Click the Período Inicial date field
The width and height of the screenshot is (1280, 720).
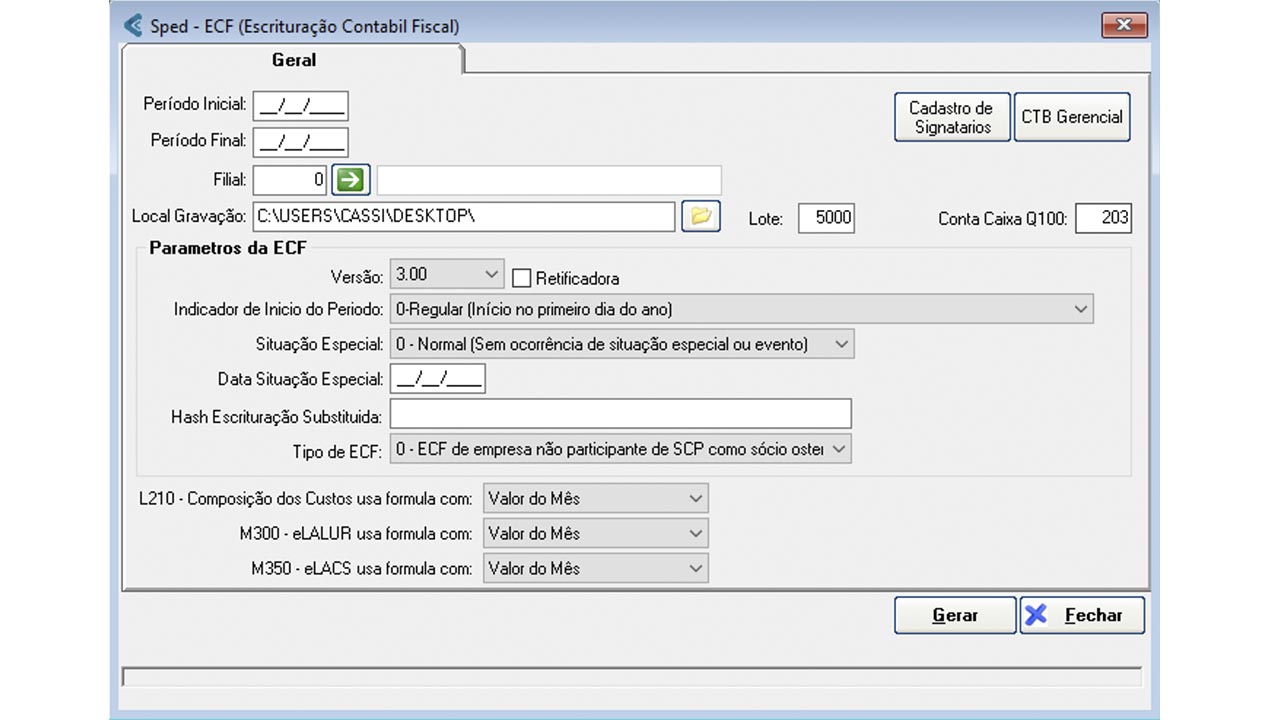(300, 105)
